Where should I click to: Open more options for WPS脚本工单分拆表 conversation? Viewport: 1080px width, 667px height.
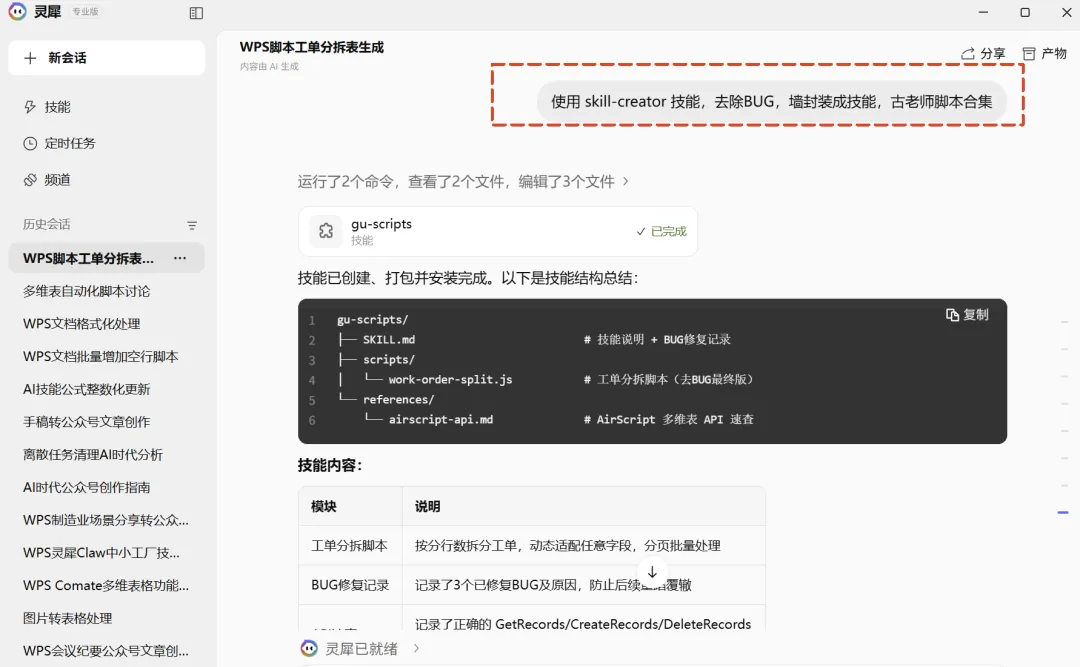click(x=180, y=258)
